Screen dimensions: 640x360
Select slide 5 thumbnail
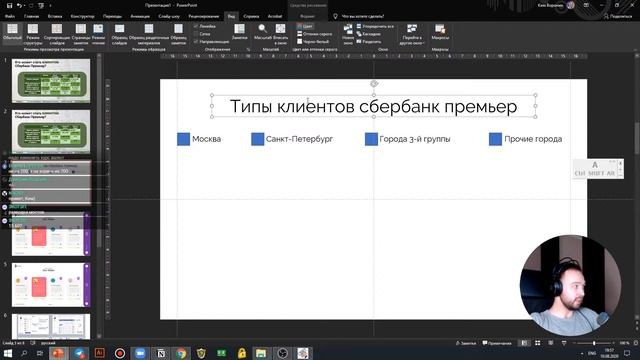click(x=51, y=284)
